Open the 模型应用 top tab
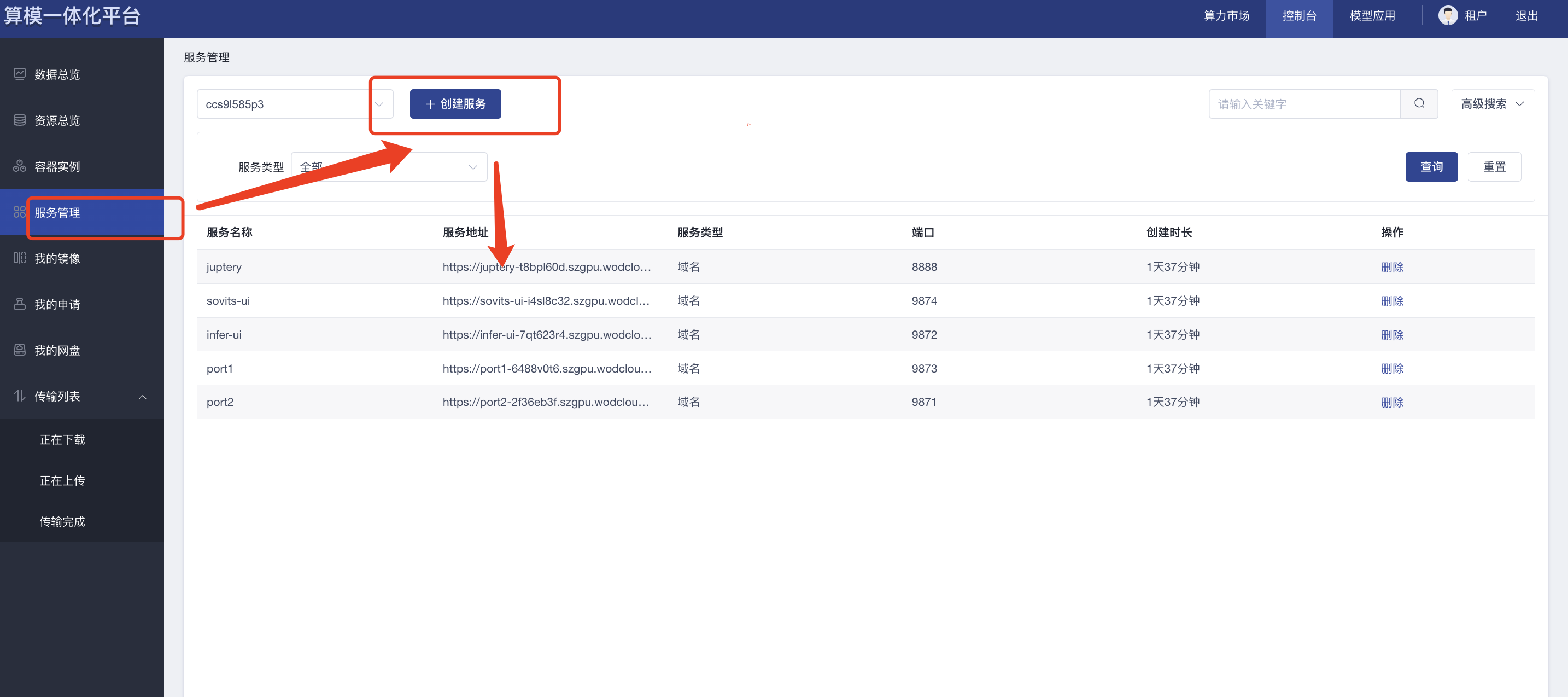The width and height of the screenshot is (1568, 697). [x=1372, y=16]
